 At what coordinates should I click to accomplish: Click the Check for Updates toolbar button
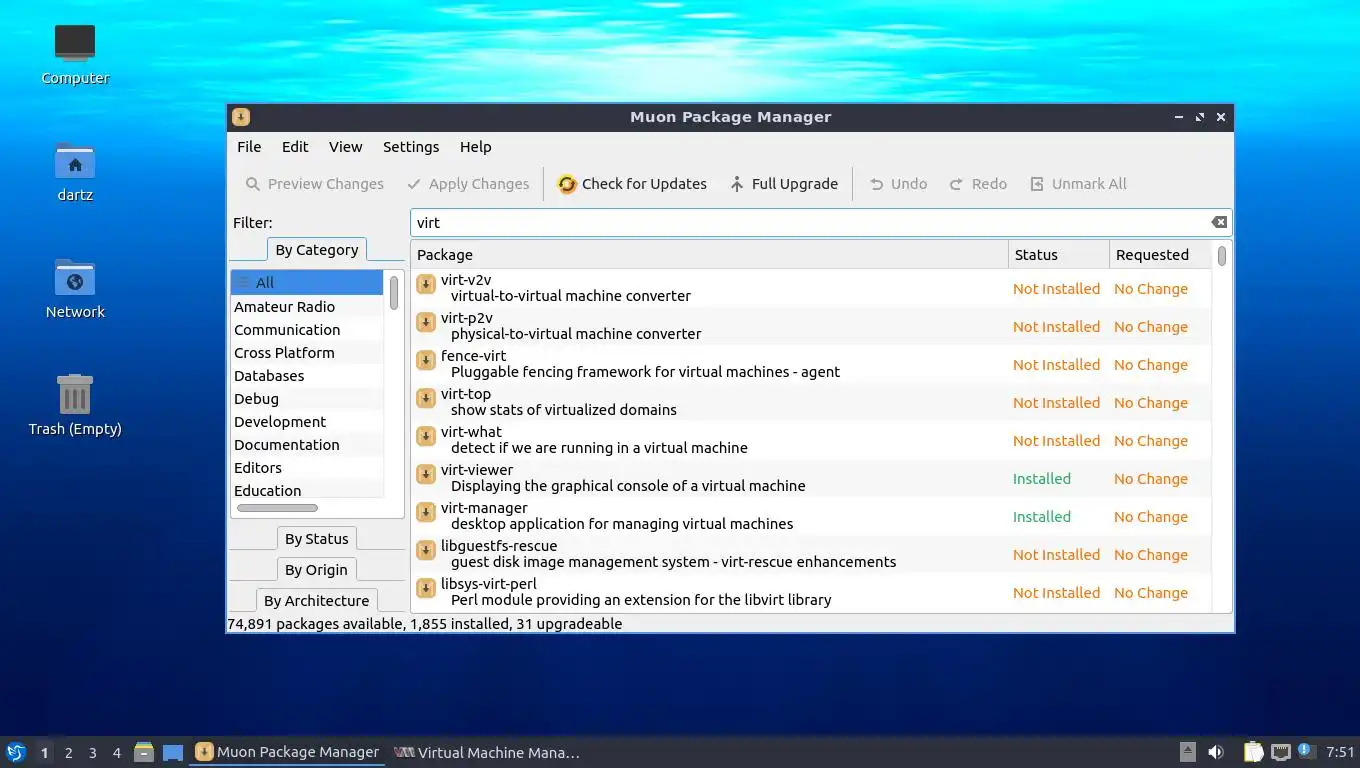pyautogui.click(x=632, y=184)
